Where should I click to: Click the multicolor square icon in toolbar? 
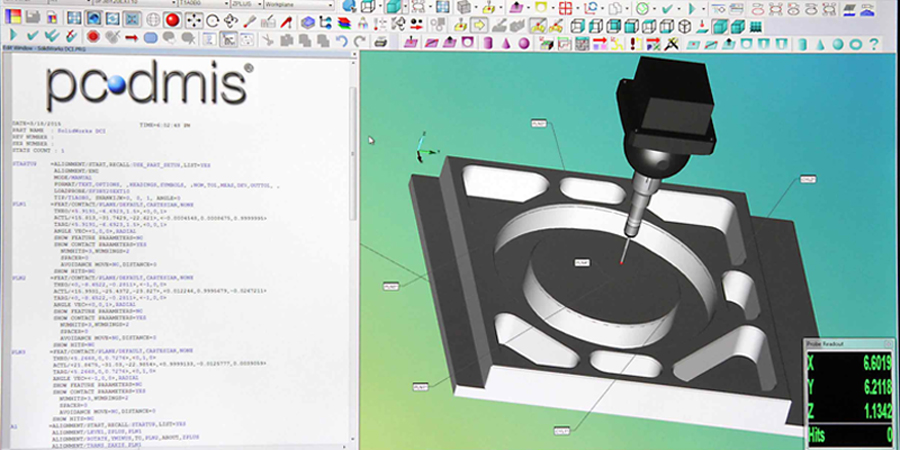(13, 16)
